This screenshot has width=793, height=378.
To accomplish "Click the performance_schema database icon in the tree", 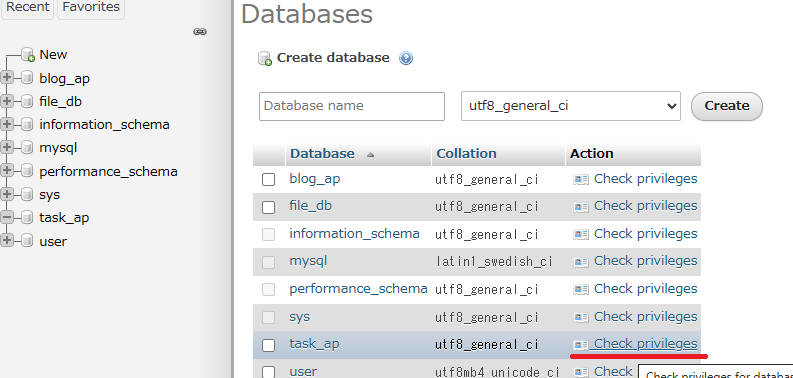I will (x=27, y=172).
